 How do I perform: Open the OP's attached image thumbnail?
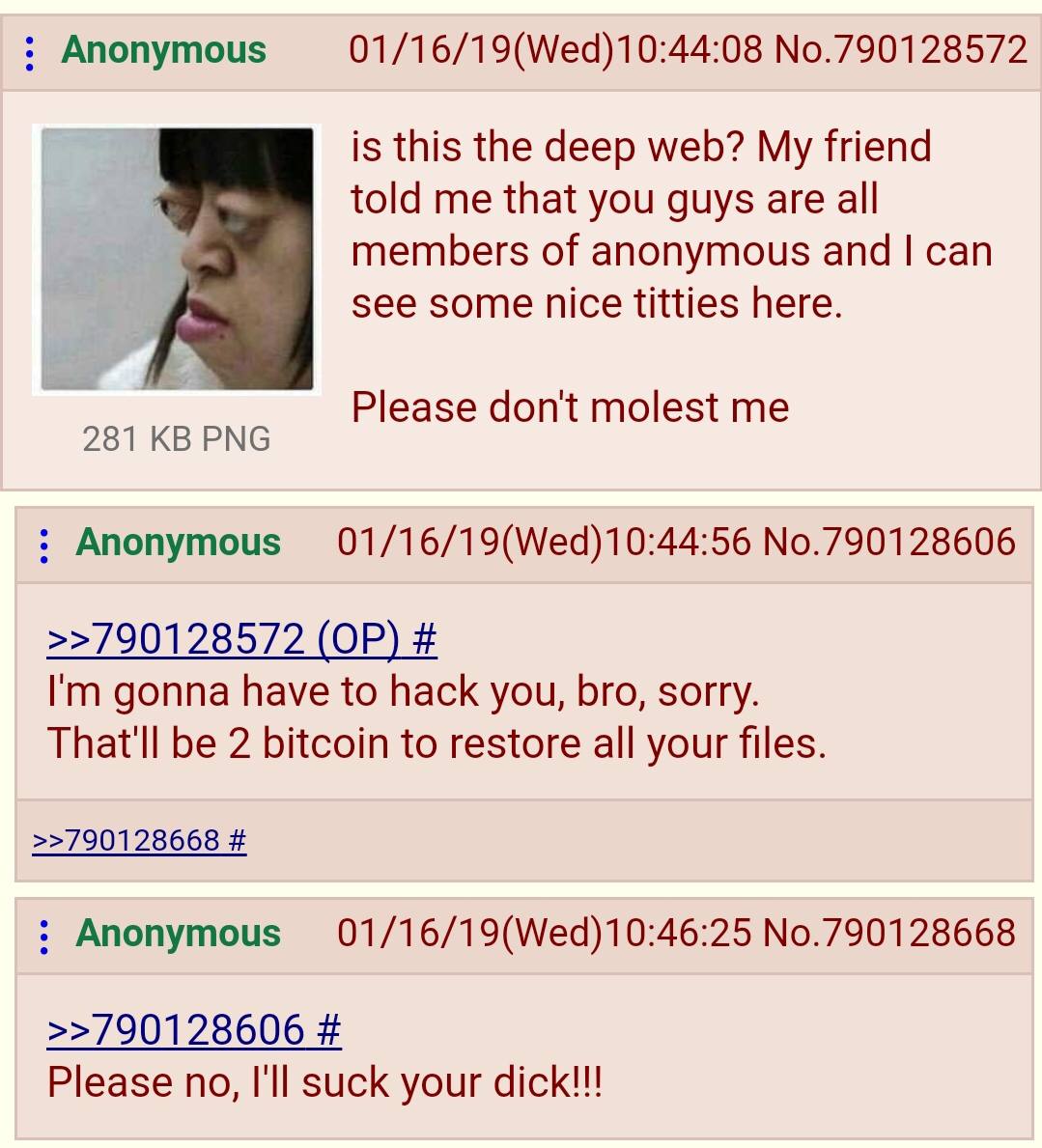[177, 259]
